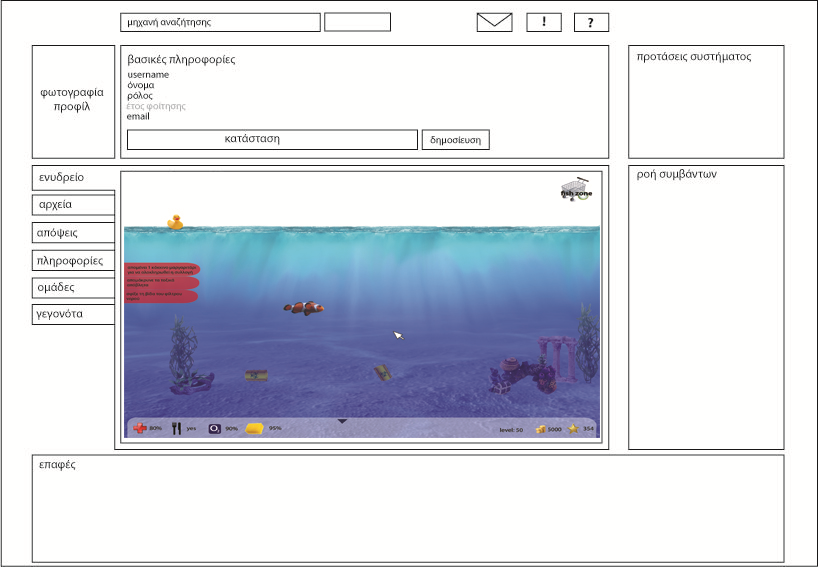Click into the κατάσταση status field
Image resolution: width=818 pixels, height=567 pixels.
coord(272,140)
